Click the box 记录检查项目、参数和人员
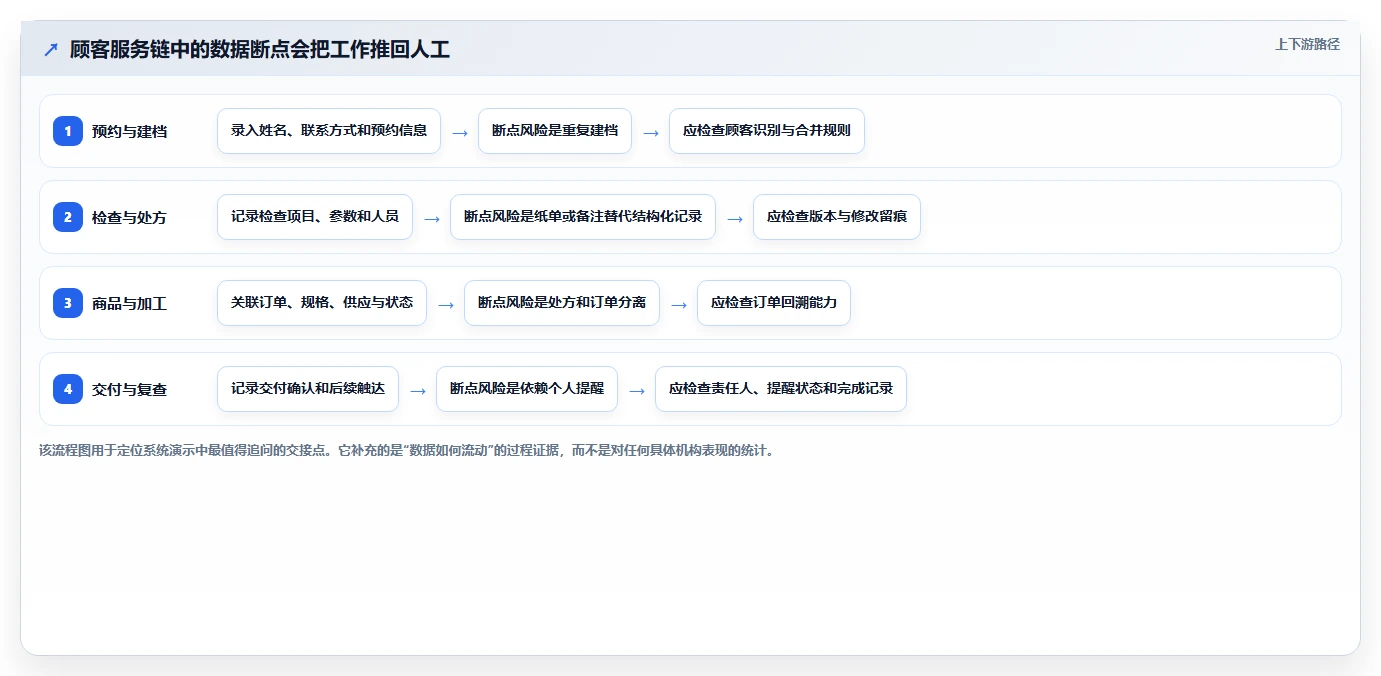The height and width of the screenshot is (676, 1381). click(x=315, y=217)
